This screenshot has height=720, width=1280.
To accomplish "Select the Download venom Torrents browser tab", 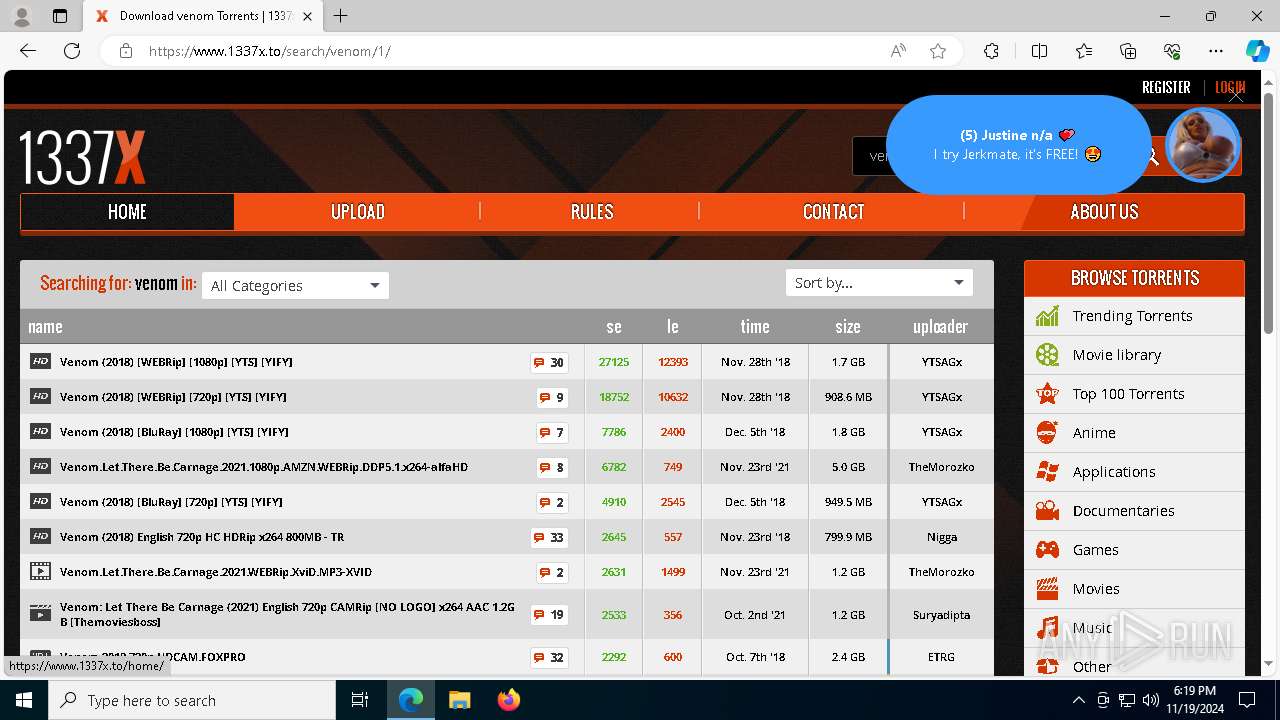I will [202, 16].
